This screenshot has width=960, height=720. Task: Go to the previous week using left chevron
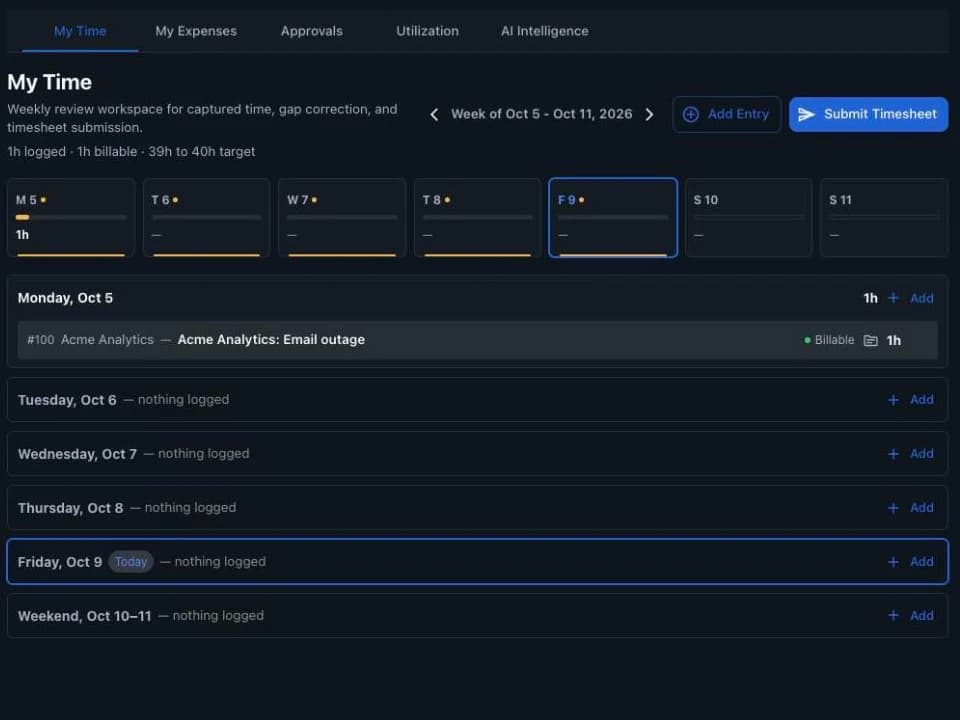tap(434, 114)
